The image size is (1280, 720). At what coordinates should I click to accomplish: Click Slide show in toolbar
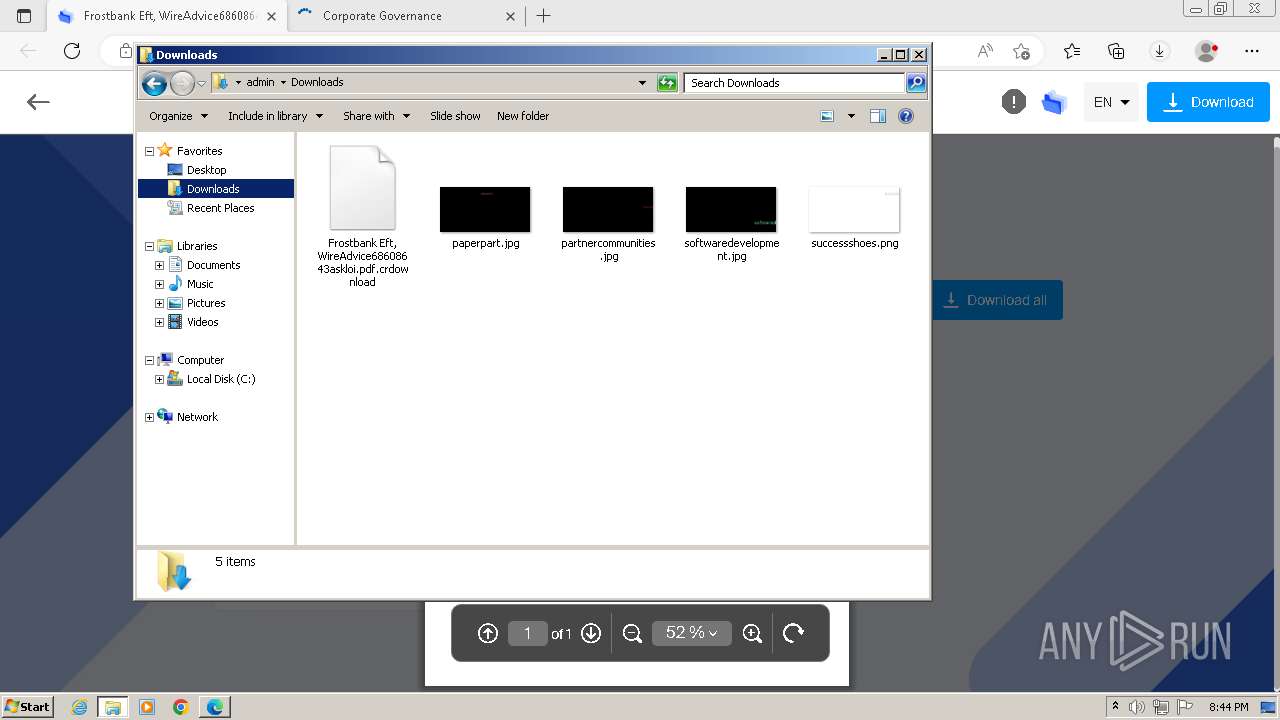click(x=455, y=116)
